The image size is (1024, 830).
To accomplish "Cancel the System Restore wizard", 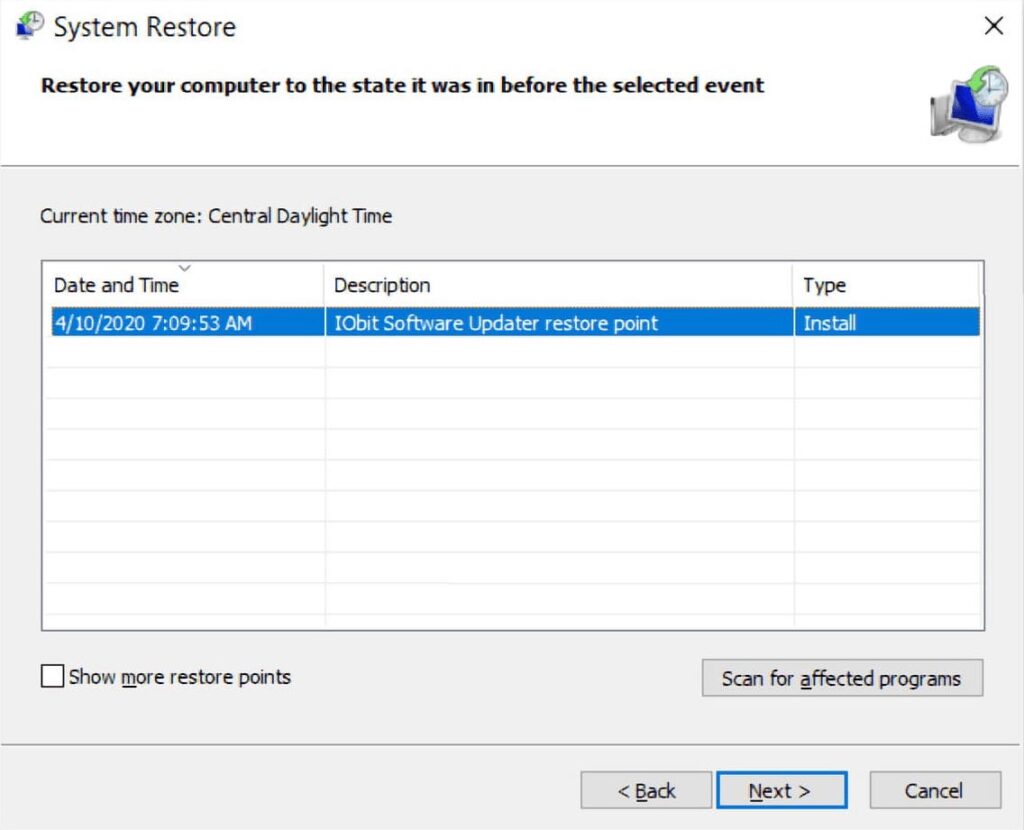I will click(x=934, y=791).
